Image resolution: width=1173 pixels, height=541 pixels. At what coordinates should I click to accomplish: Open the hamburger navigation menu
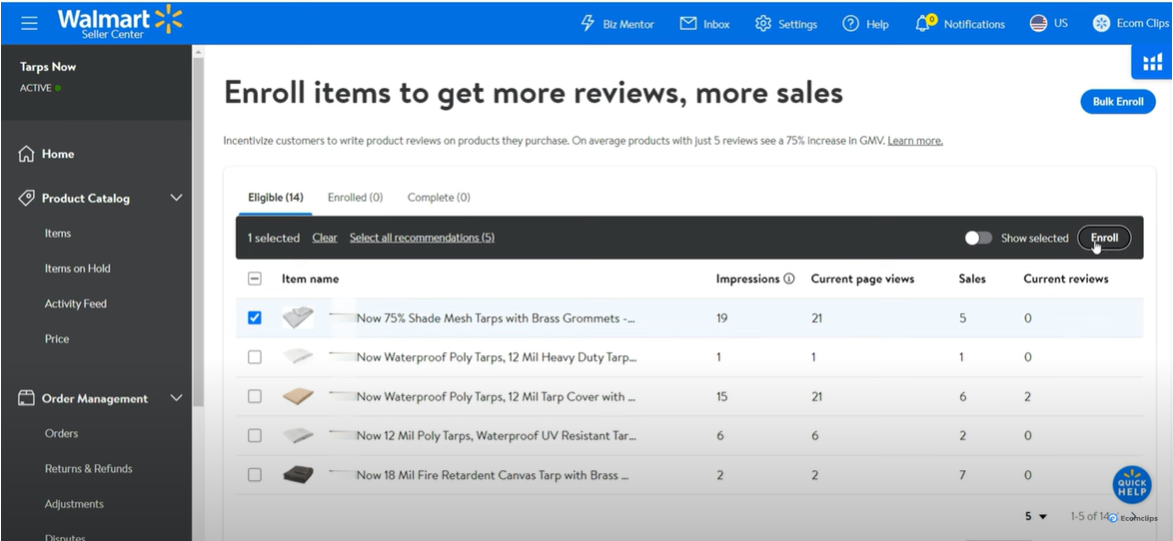[29, 23]
